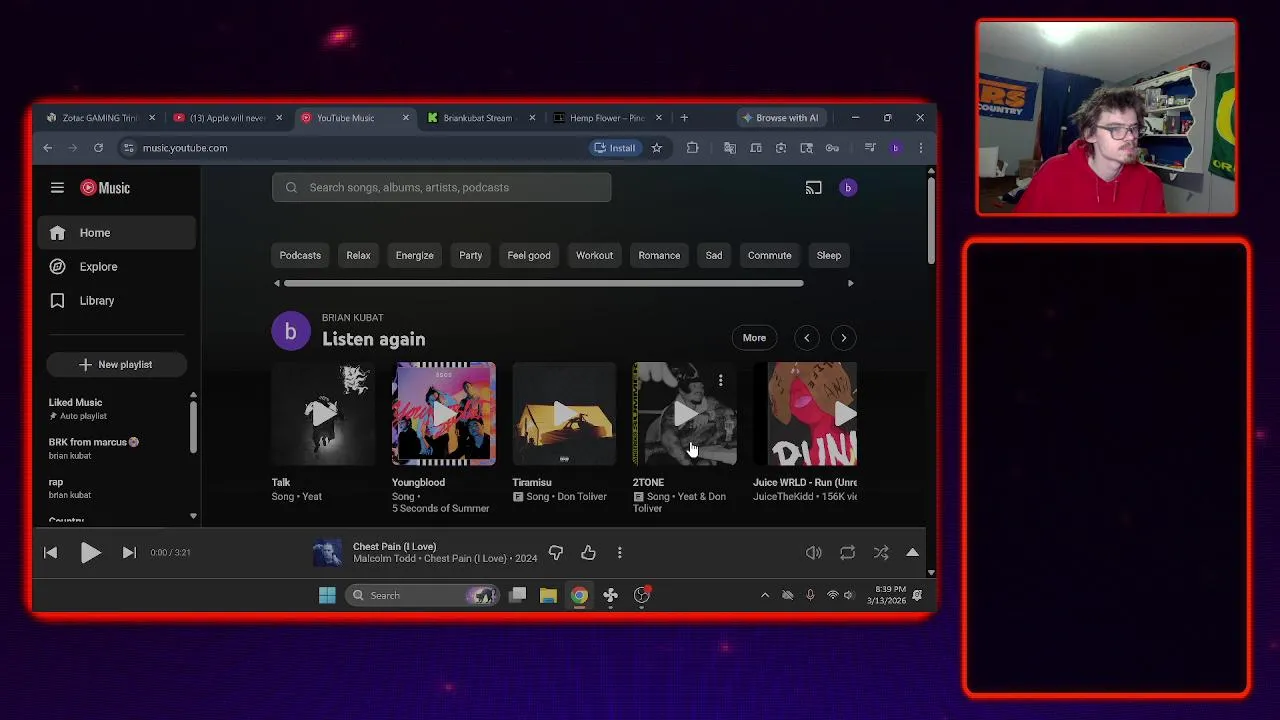The image size is (1280, 720).
Task: Select the Party mood chip
Action: pyautogui.click(x=470, y=255)
